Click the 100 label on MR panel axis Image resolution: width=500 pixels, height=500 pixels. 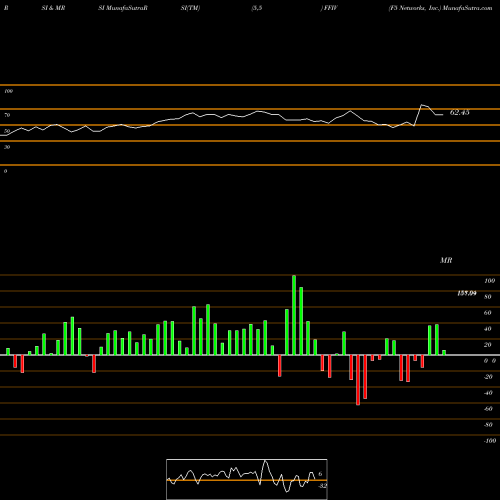tap(489, 281)
